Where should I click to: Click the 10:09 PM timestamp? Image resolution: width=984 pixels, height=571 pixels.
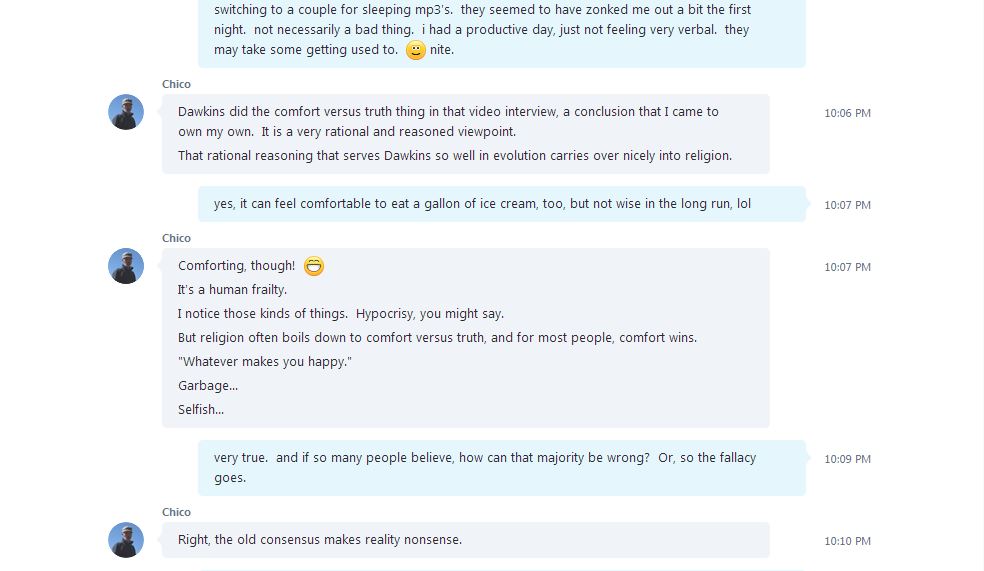[847, 459]
